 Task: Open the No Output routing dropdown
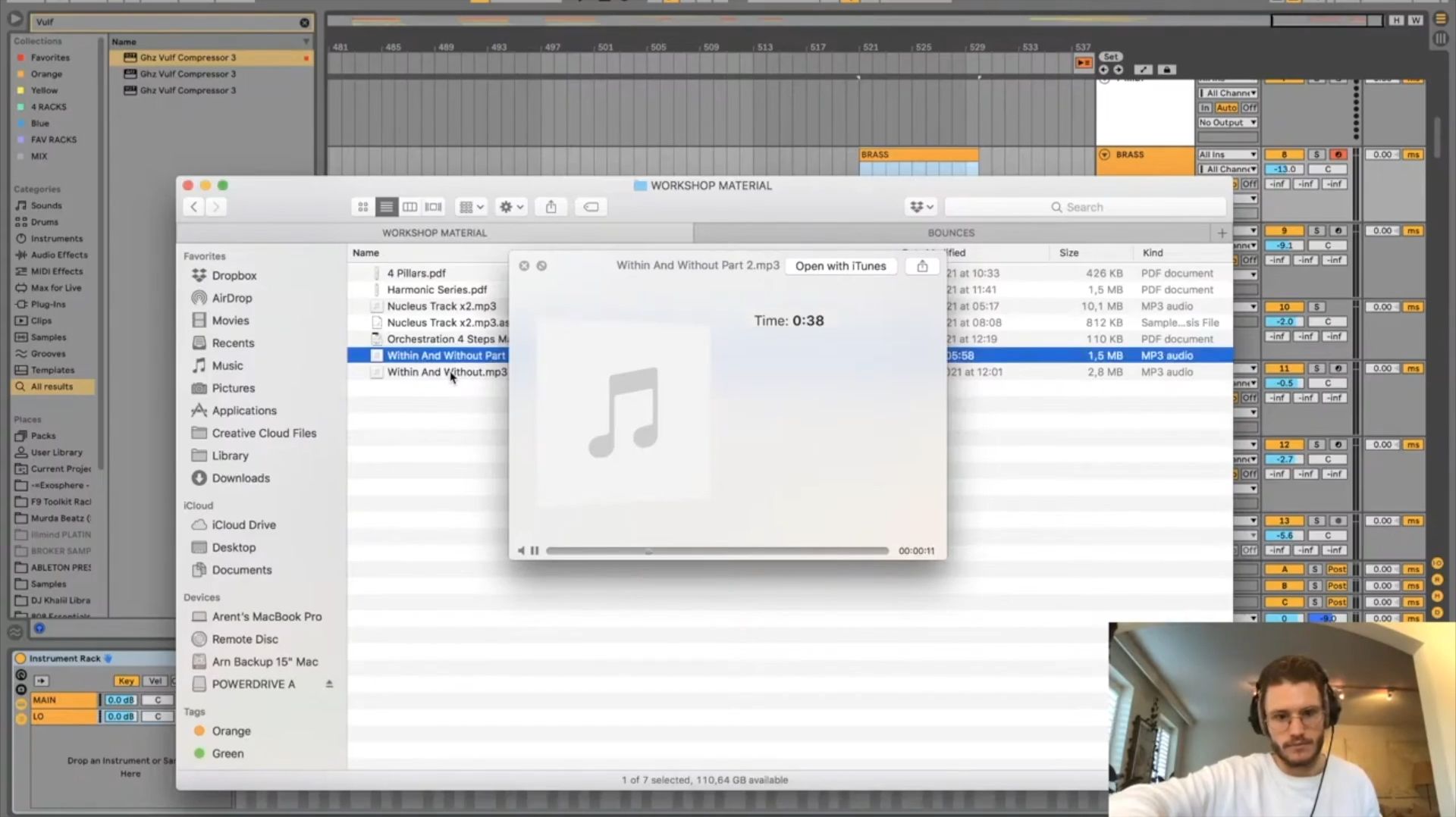pos(1228,123)
